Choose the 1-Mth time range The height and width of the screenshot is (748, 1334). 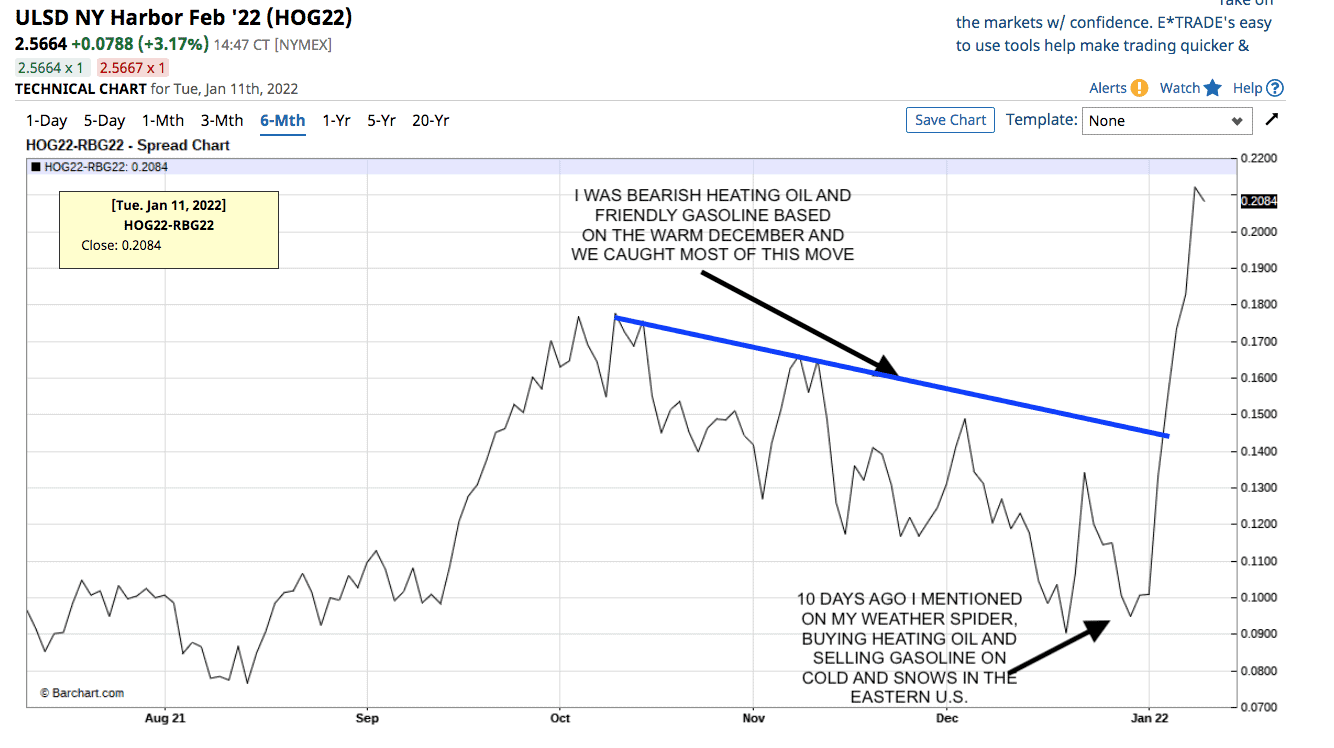(163, 120)
